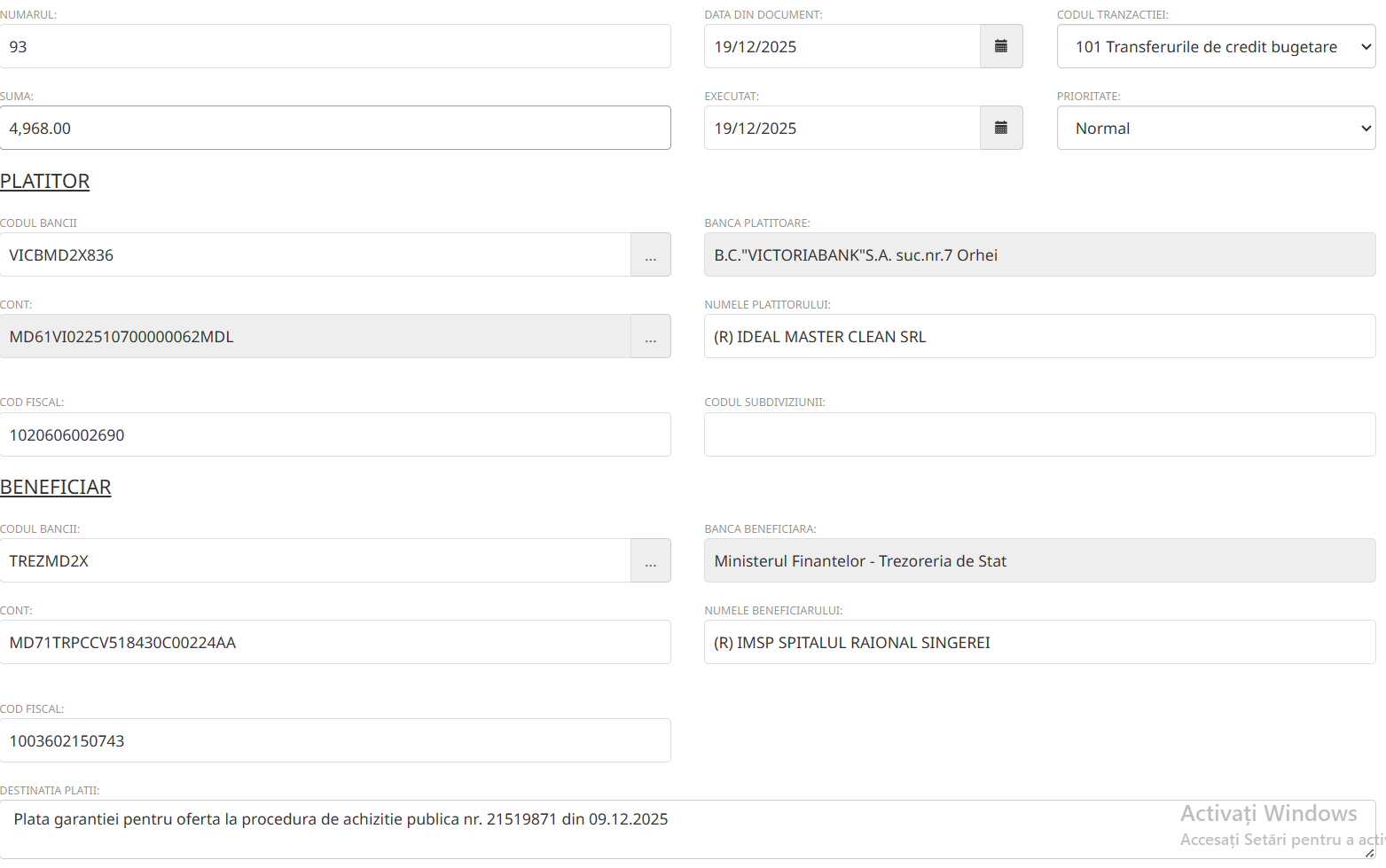Image resolution: width=1386 pixels, height=868 pixels.
Task: Click payer Cod fiscal field 1020606002690
Action: point(335,434)
